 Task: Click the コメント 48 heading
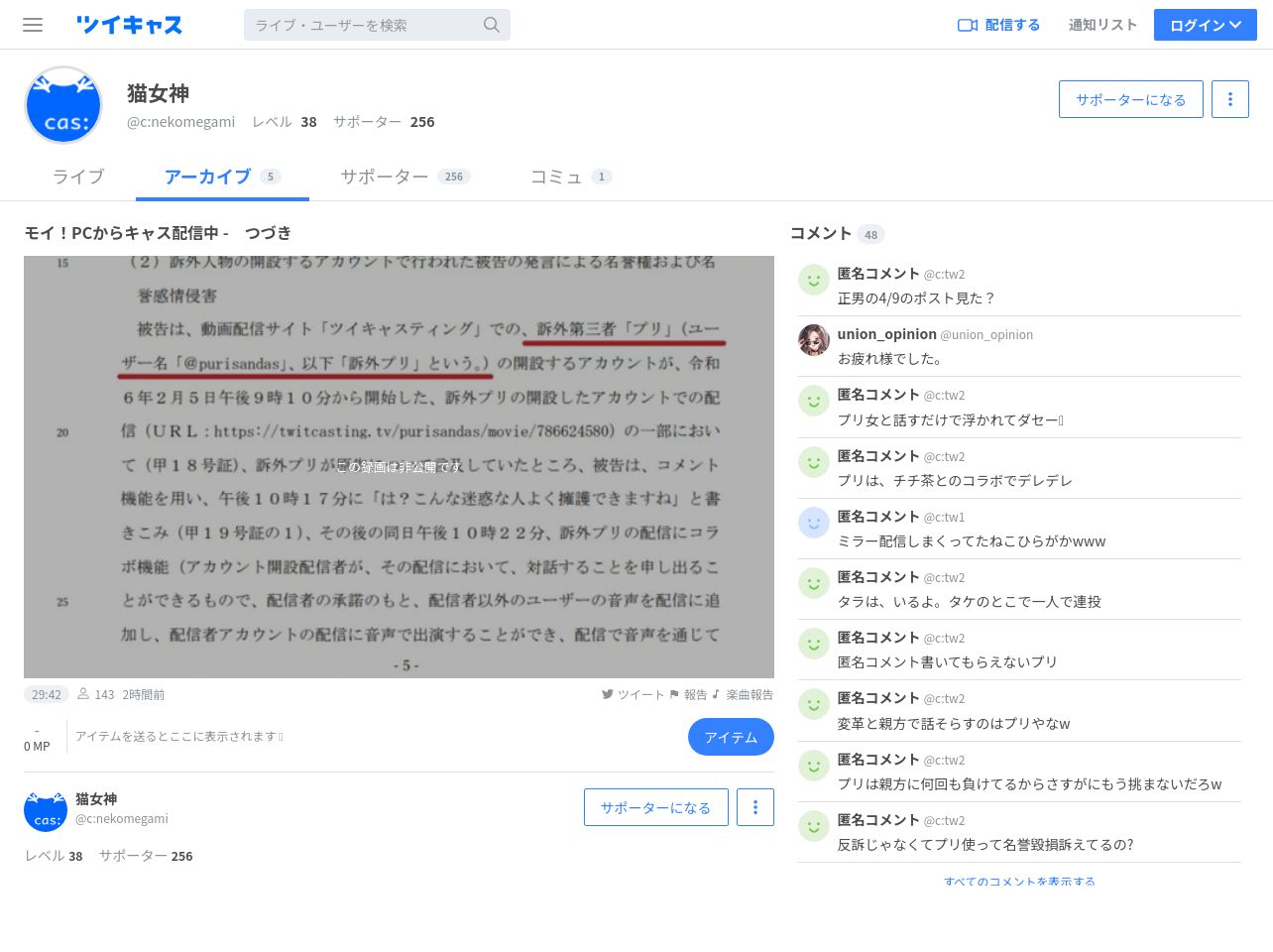[837, 233]
